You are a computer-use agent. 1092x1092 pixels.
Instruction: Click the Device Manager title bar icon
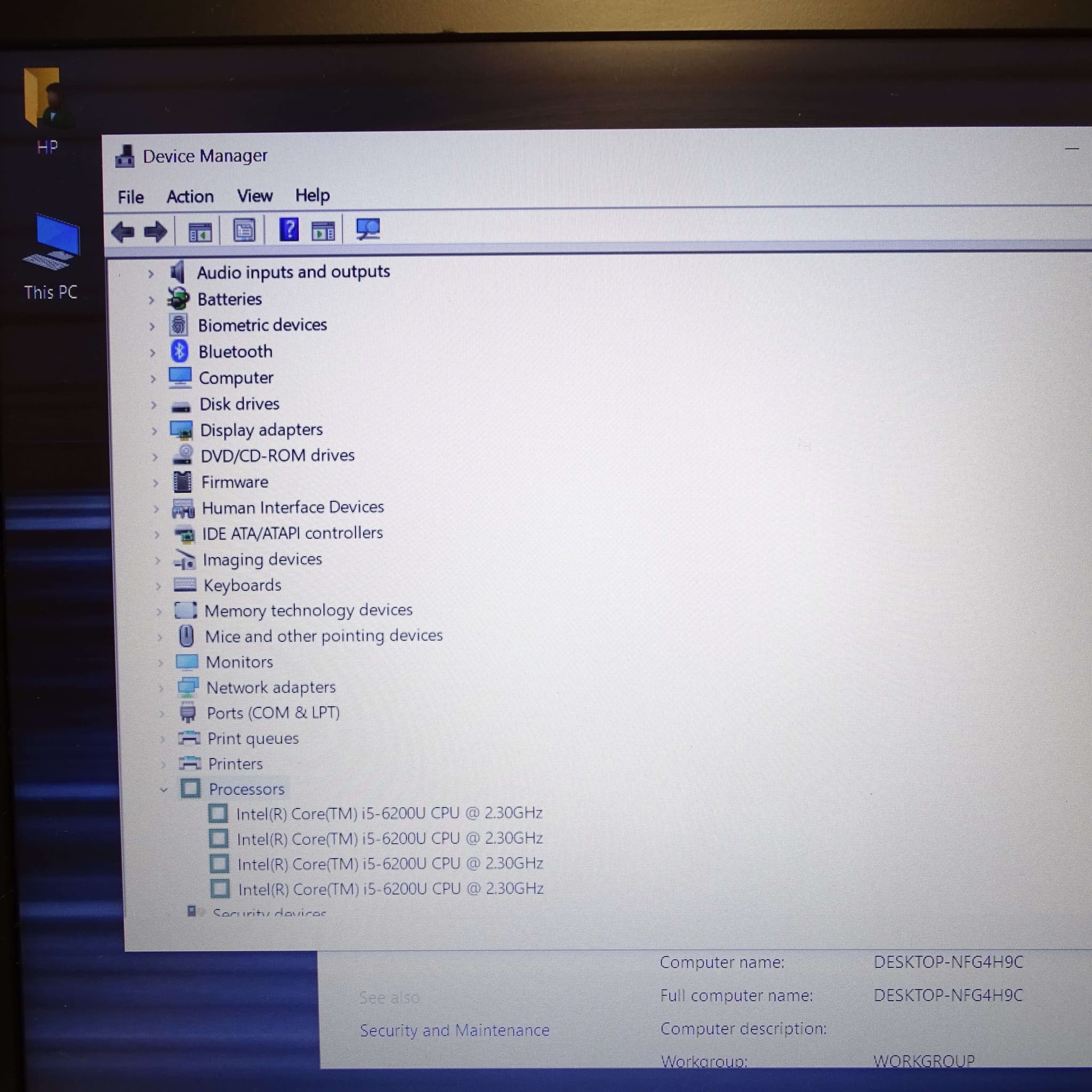pos(125,157)
